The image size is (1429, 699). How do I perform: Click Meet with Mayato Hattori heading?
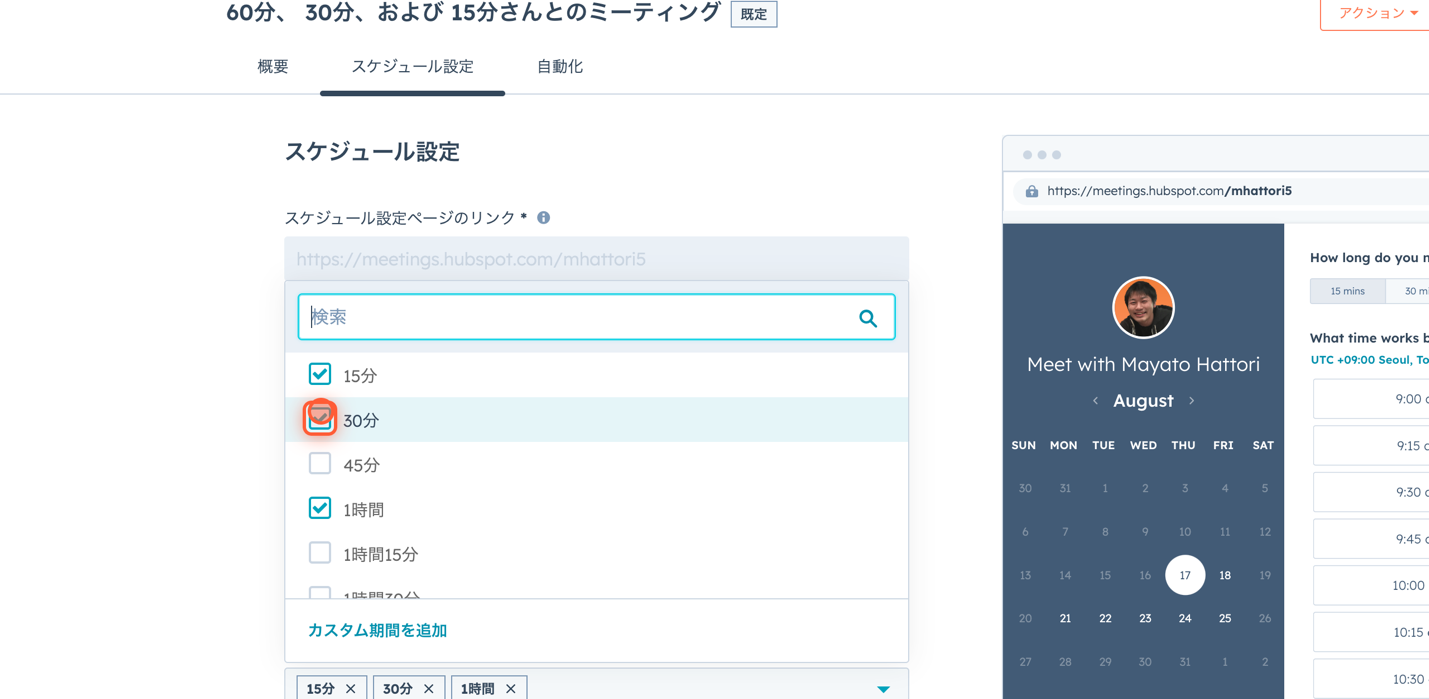tap(1143, 364)
